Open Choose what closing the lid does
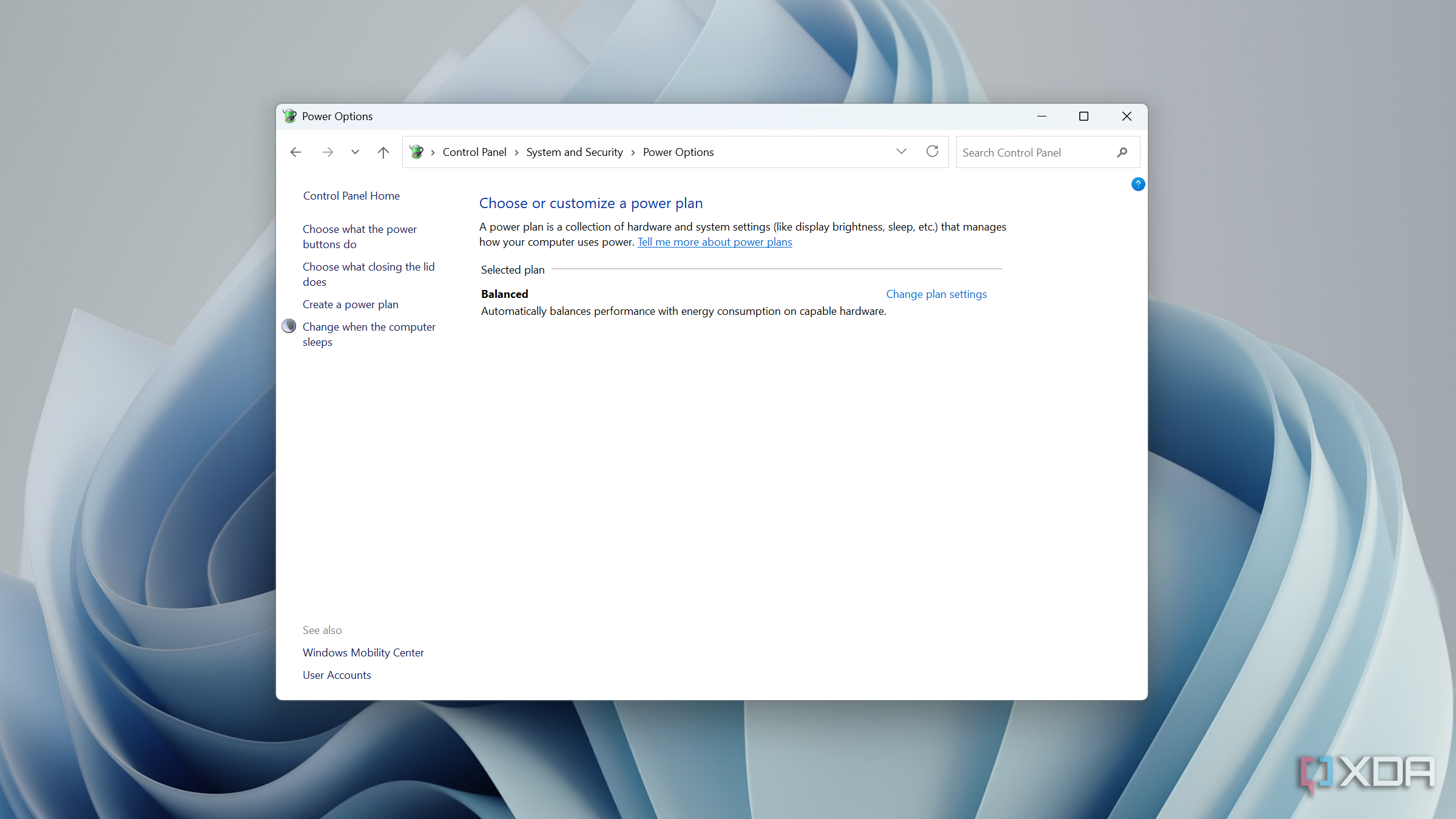Screen dimensions: 1456x819 [x=369, y=274]
